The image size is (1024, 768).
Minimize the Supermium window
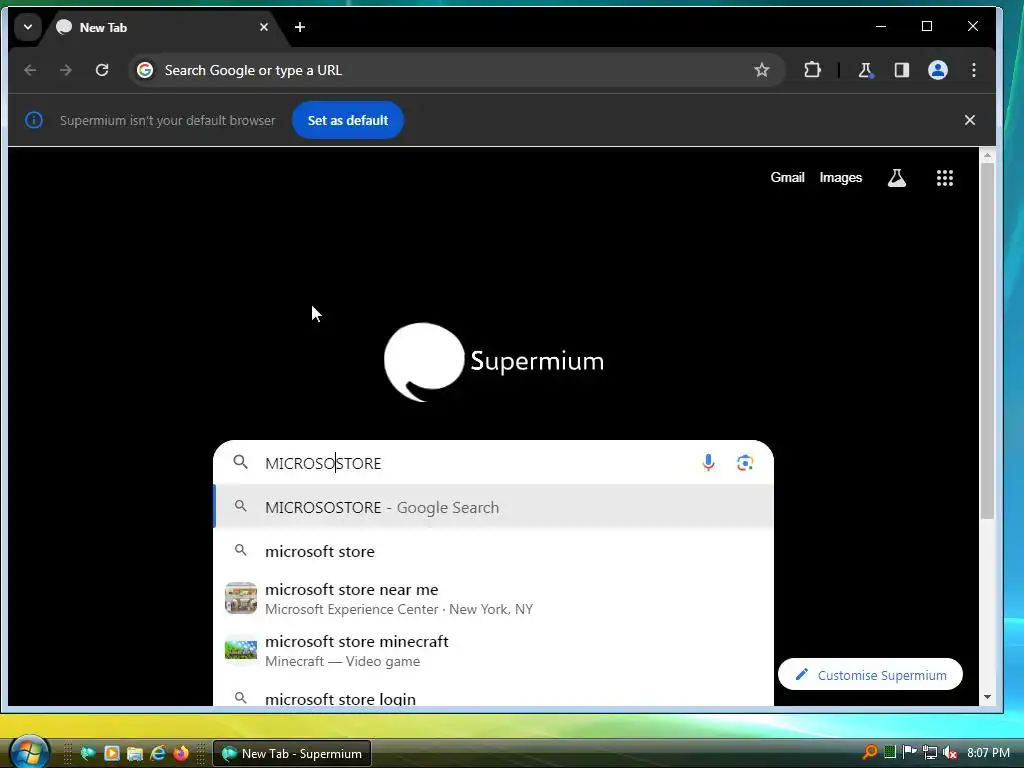click(881, 26)
